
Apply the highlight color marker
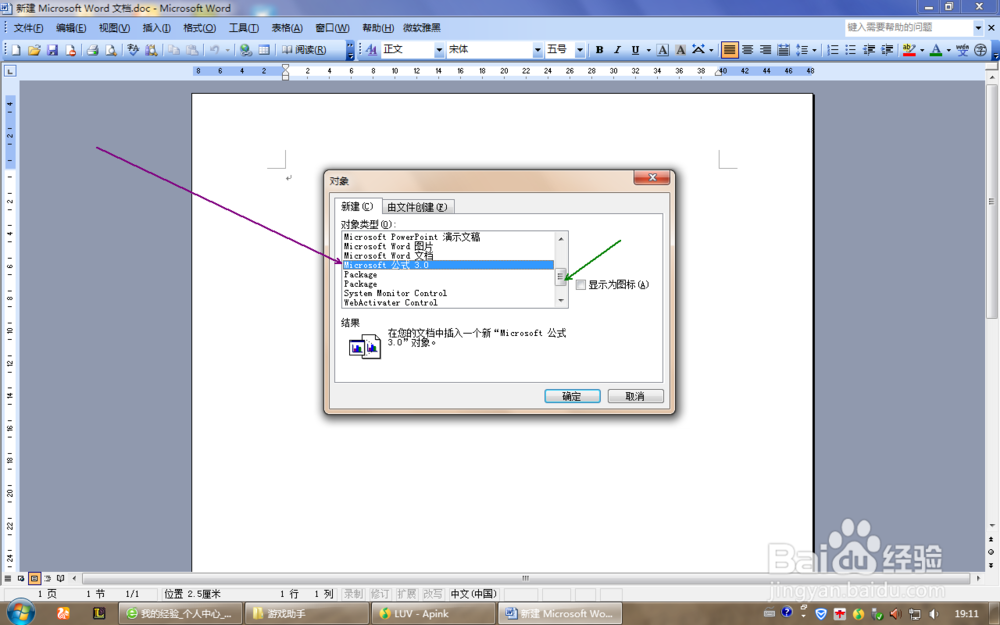[909, 50]
